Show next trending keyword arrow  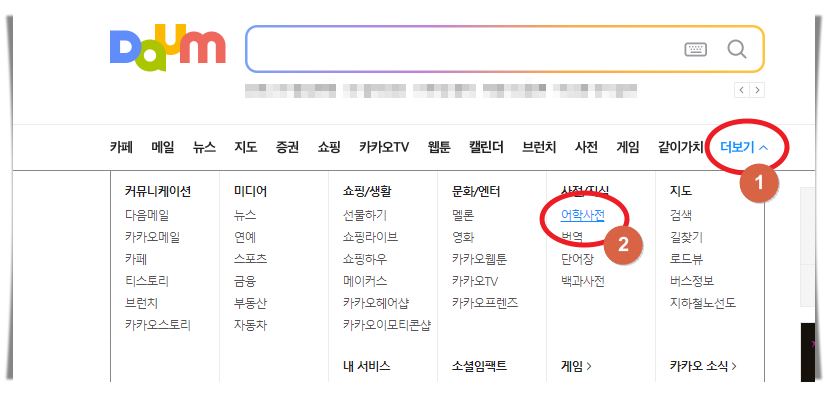[x=757, y=90]
